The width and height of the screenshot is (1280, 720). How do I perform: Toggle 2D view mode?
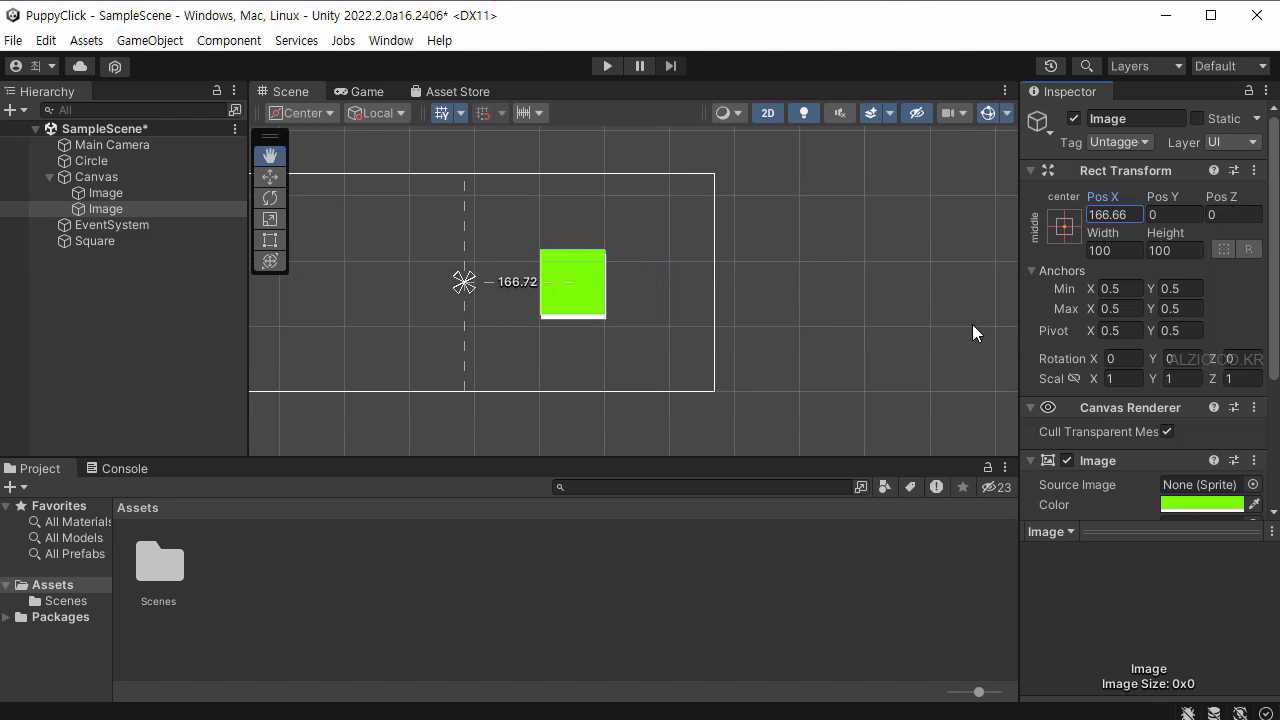[x=768, y=113]
